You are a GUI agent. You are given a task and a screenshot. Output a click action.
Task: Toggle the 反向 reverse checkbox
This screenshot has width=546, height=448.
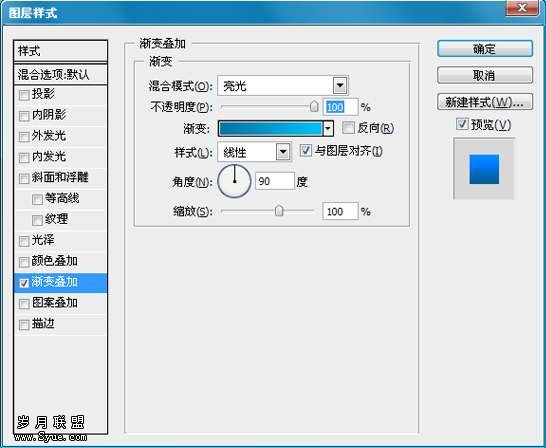click(348, 128)
